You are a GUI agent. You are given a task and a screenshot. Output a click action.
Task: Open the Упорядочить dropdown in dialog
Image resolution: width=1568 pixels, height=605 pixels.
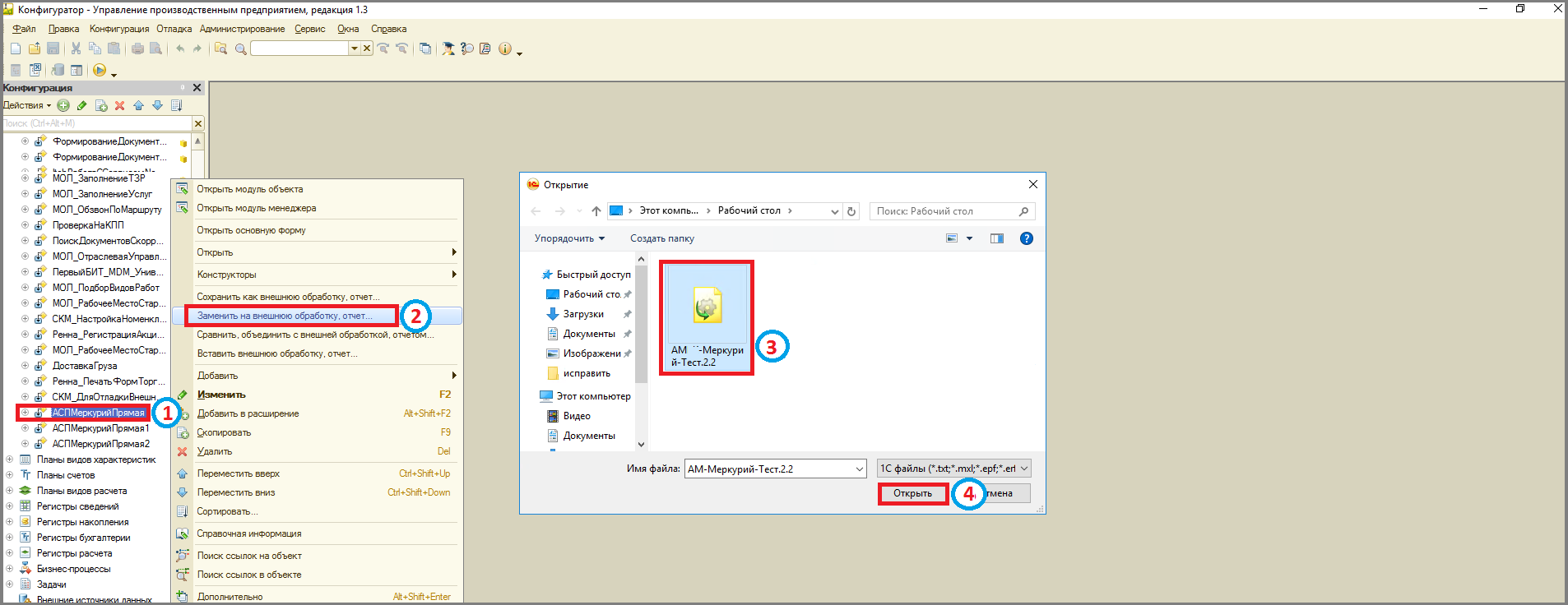tap(569, 238)
